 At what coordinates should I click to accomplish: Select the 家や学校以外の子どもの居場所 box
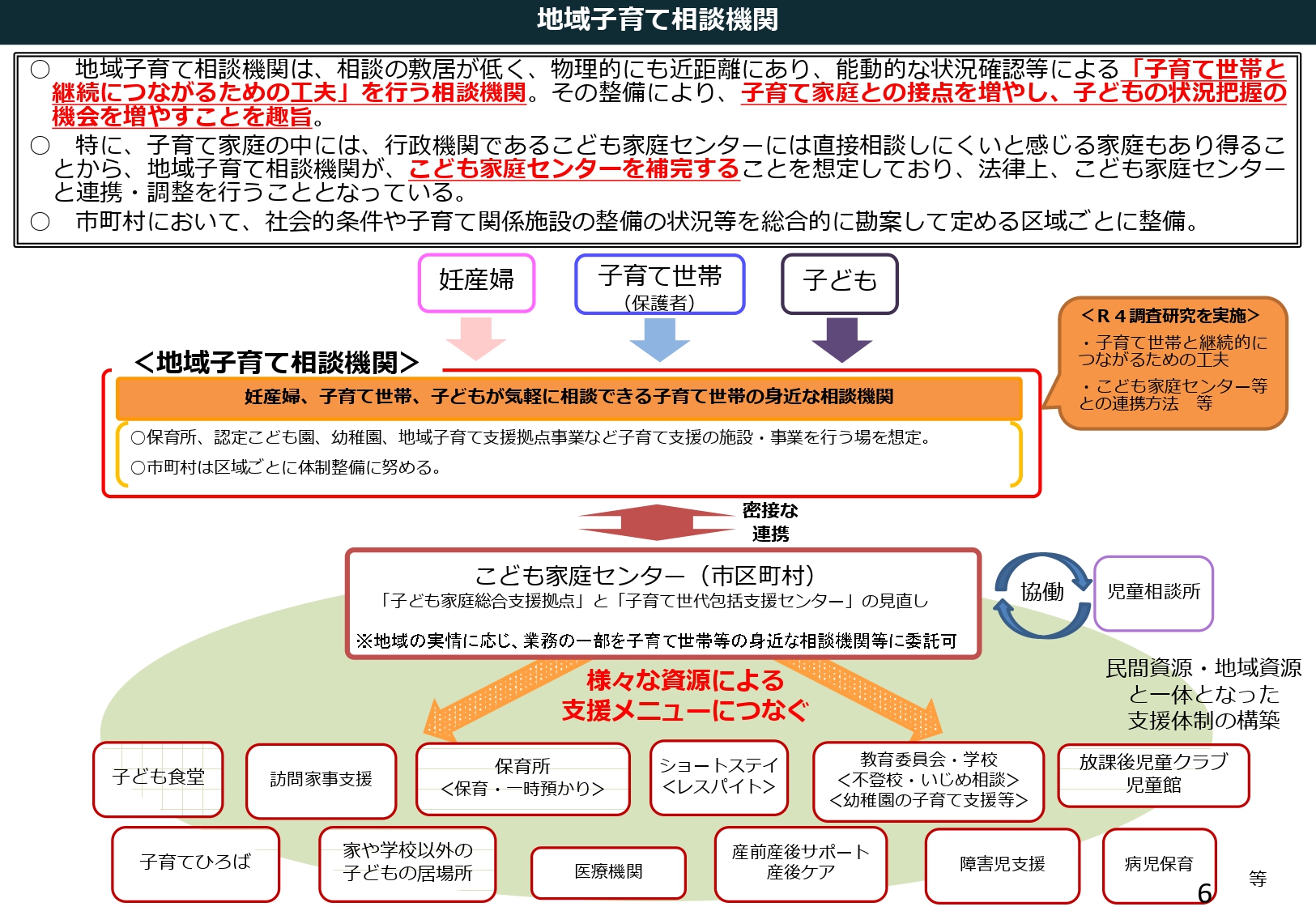point(407,864)
